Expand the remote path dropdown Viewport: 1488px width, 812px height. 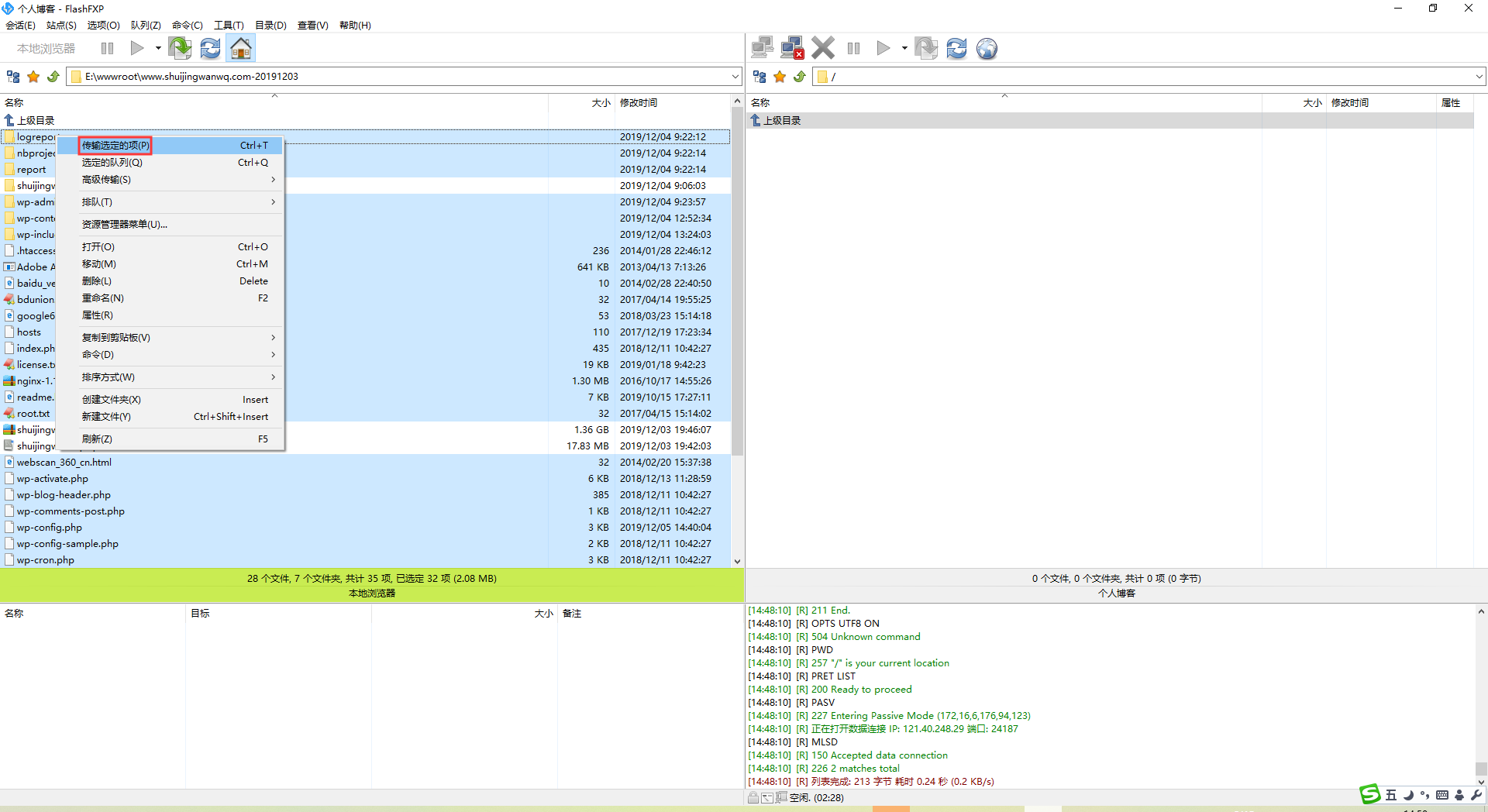coord(1479,77)
